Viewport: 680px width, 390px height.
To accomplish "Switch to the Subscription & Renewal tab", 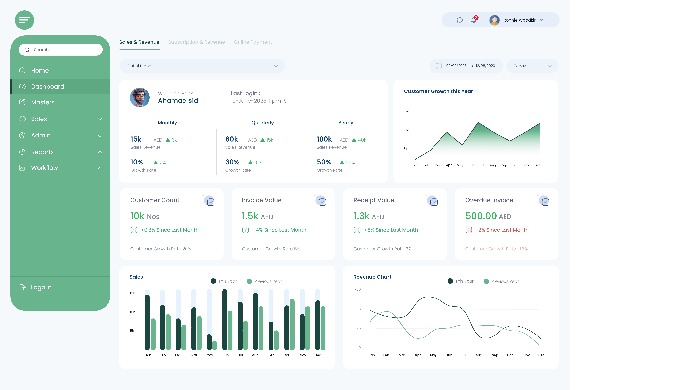I will click(x=196, y=42).
